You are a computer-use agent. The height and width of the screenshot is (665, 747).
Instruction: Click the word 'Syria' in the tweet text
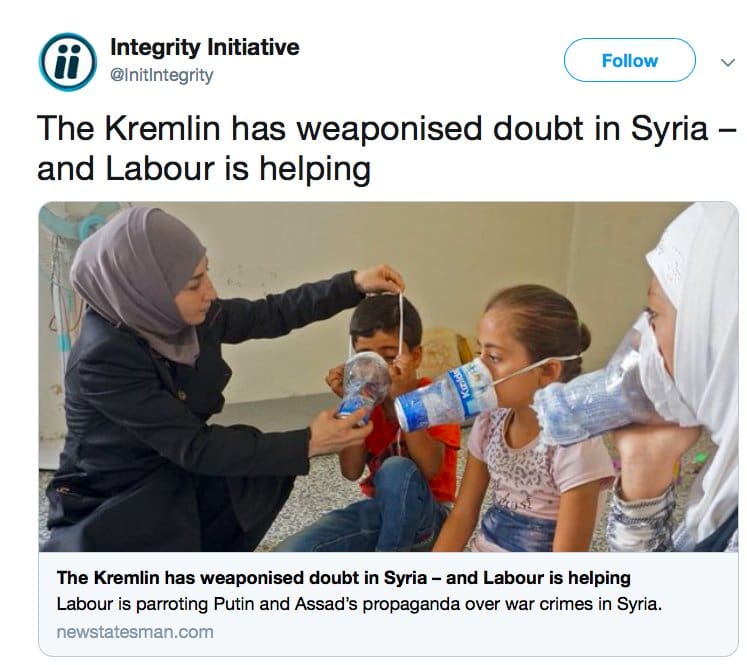[x=669, y=129]
